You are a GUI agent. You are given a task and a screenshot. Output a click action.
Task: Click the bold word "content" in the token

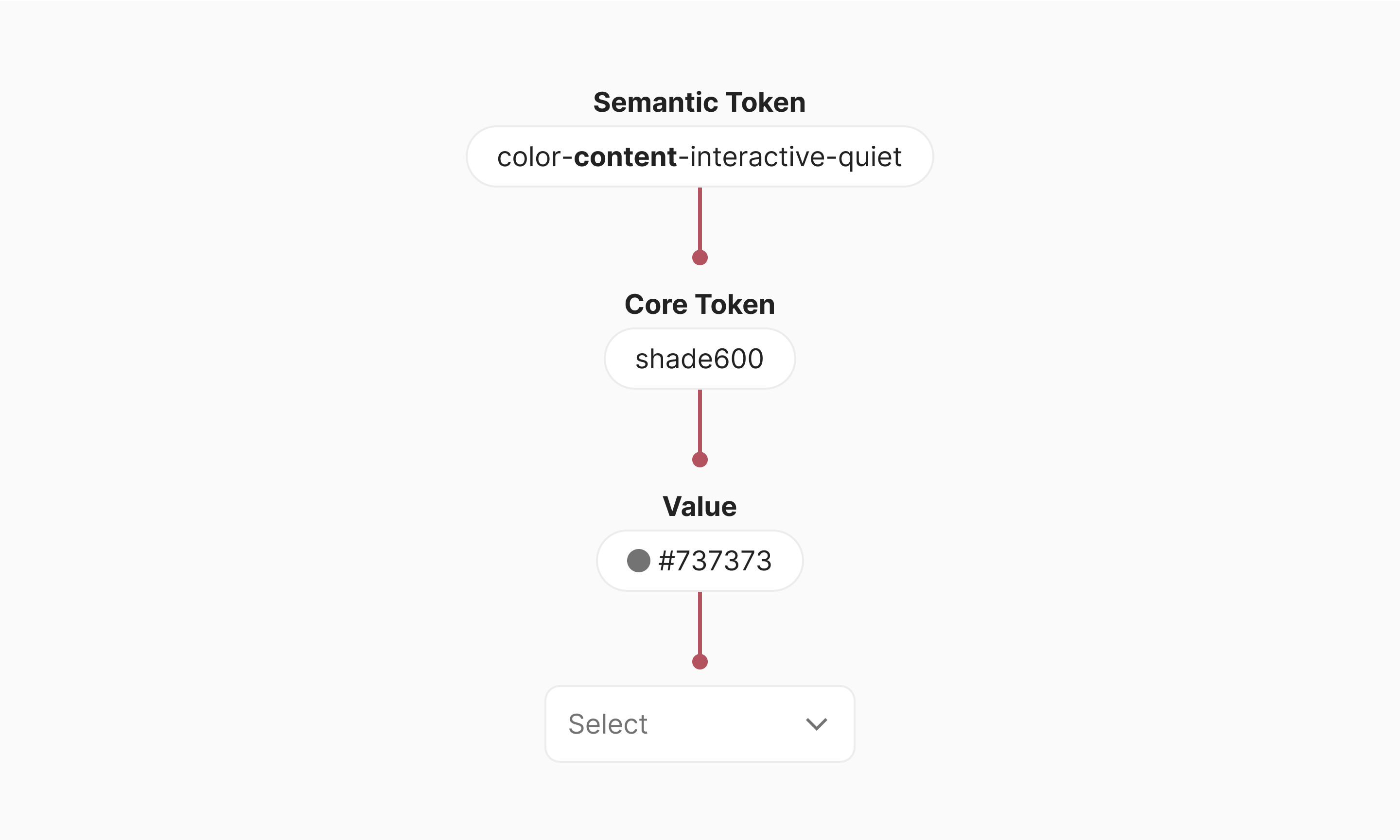point(625,157)
